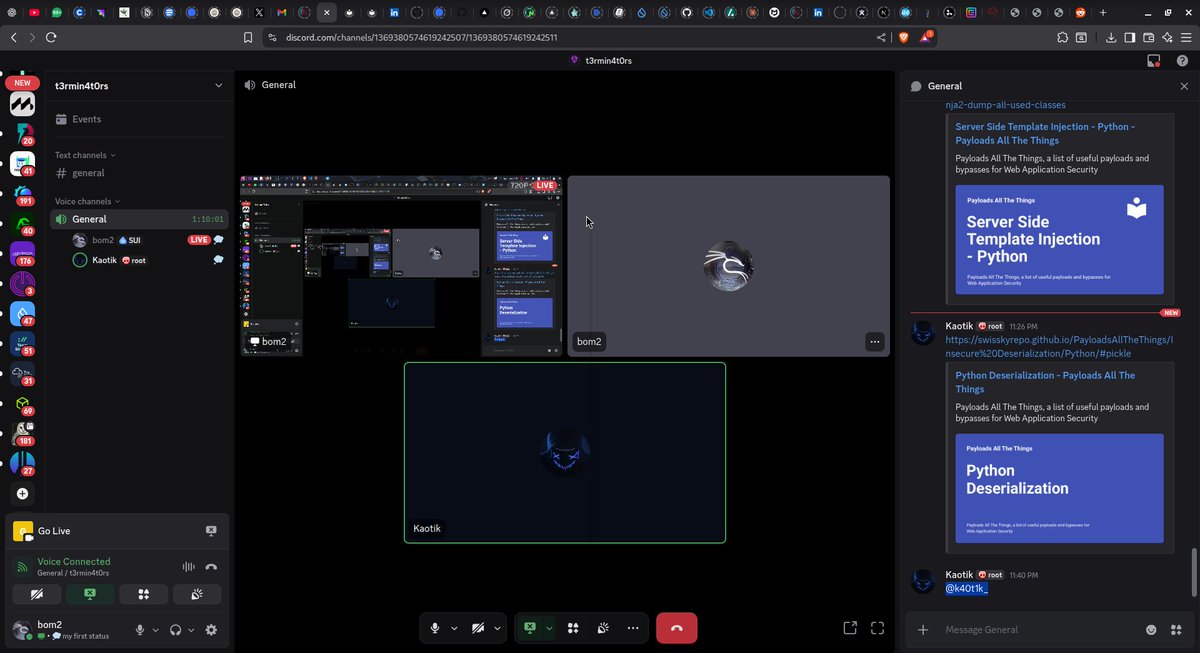Deafen with headphones icon in user panel

click(x=176, y=630)
